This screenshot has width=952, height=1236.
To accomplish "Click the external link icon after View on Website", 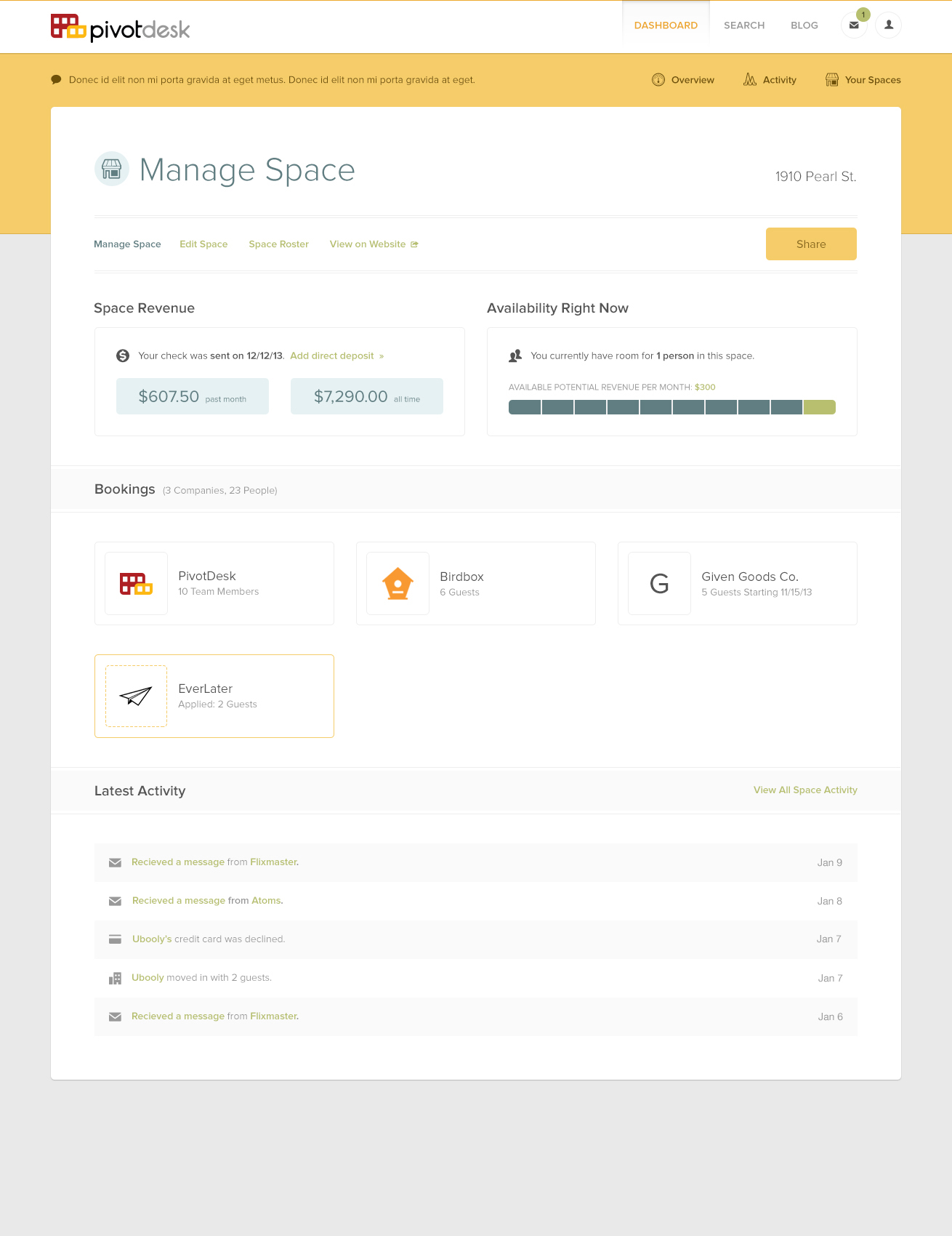I will point(414,244).
